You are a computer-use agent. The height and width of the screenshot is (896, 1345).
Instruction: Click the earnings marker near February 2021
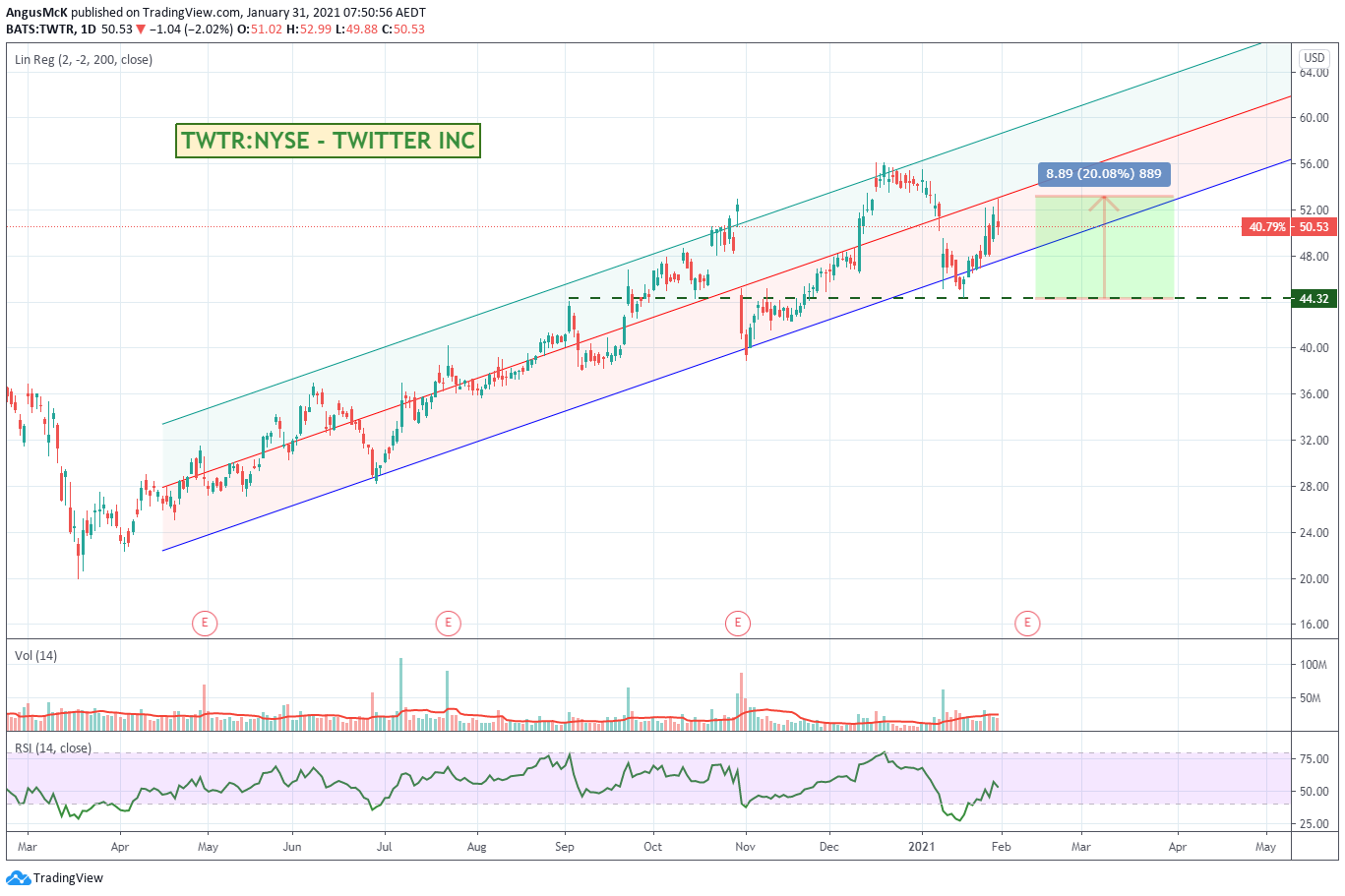point(1028,623)
